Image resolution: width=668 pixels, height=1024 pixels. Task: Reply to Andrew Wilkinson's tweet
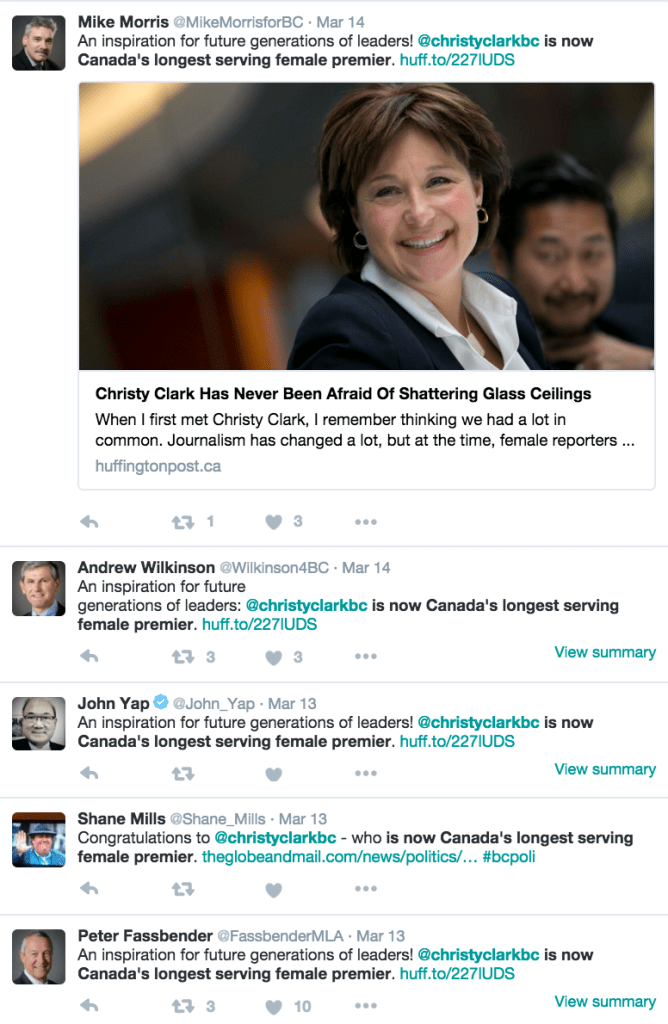(x=89, y=657)
